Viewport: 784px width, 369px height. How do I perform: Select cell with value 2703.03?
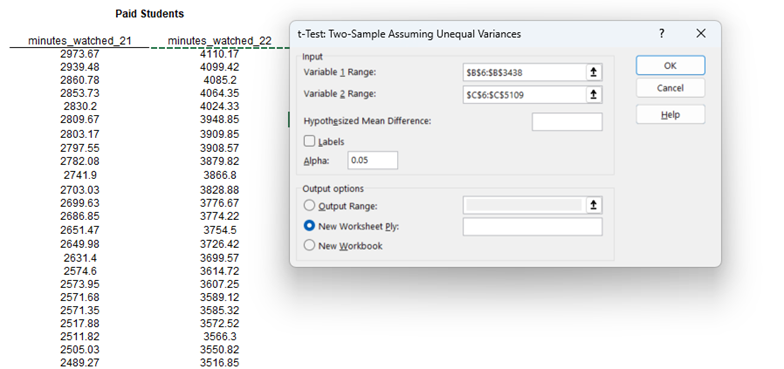tap(80, 190)
